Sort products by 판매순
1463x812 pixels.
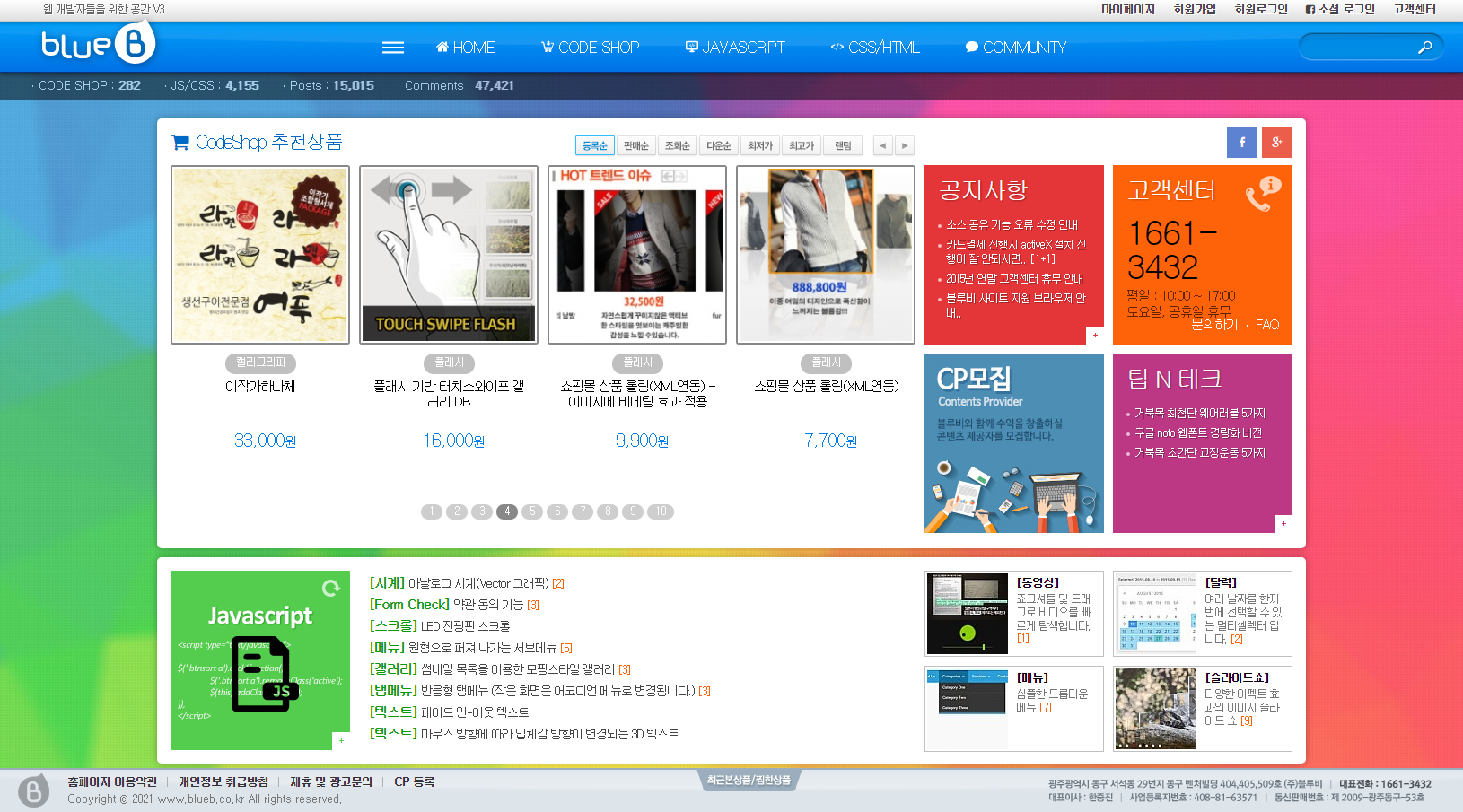(x=636, y=145)
